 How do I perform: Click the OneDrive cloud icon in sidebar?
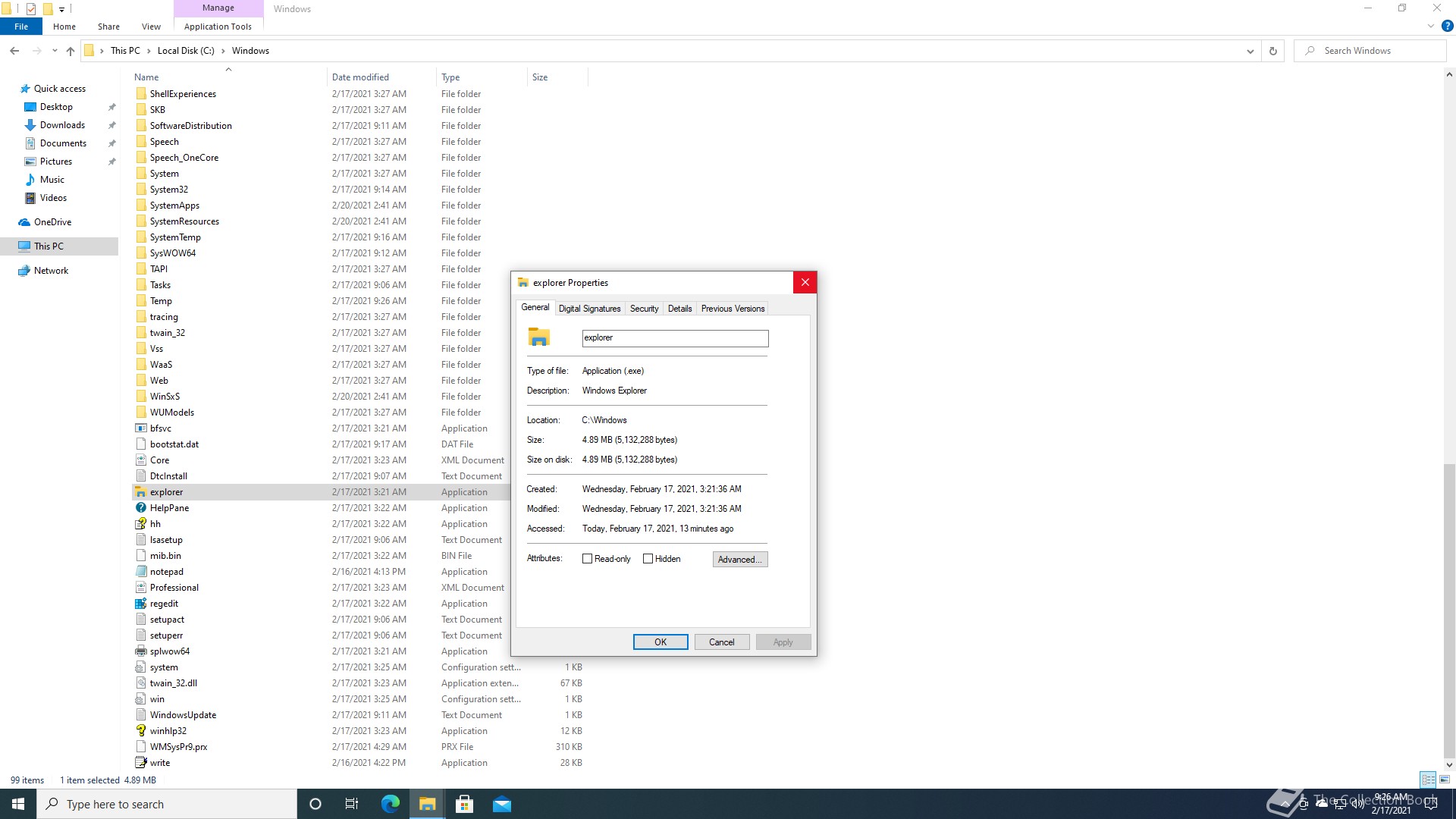tap(24, 222)
